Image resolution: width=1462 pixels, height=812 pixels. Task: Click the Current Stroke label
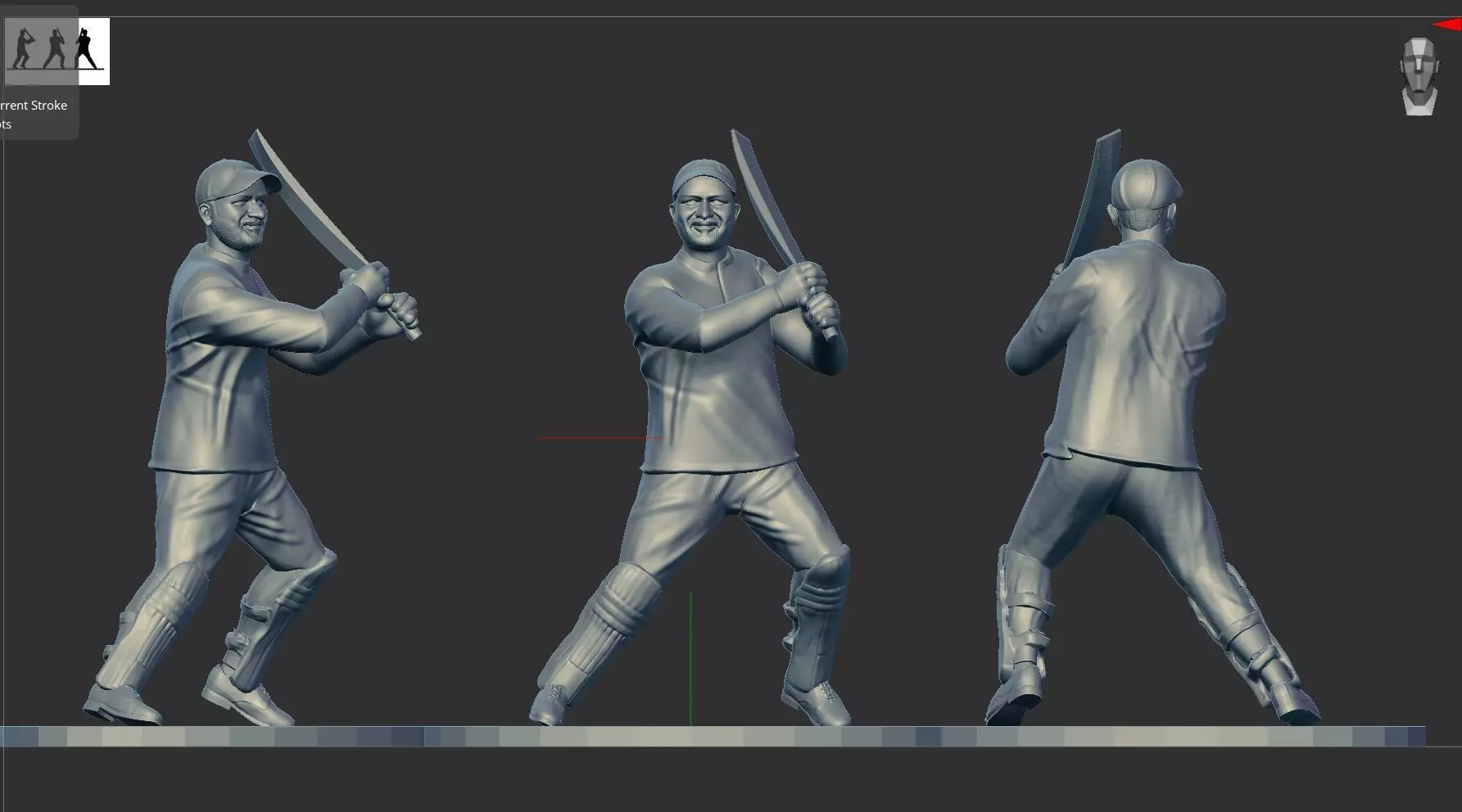click(34, 106)
